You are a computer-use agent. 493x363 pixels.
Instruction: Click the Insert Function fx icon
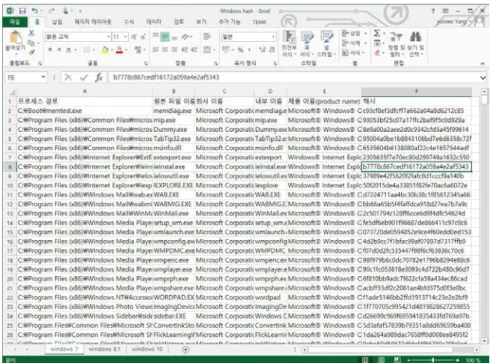[99, 78]
